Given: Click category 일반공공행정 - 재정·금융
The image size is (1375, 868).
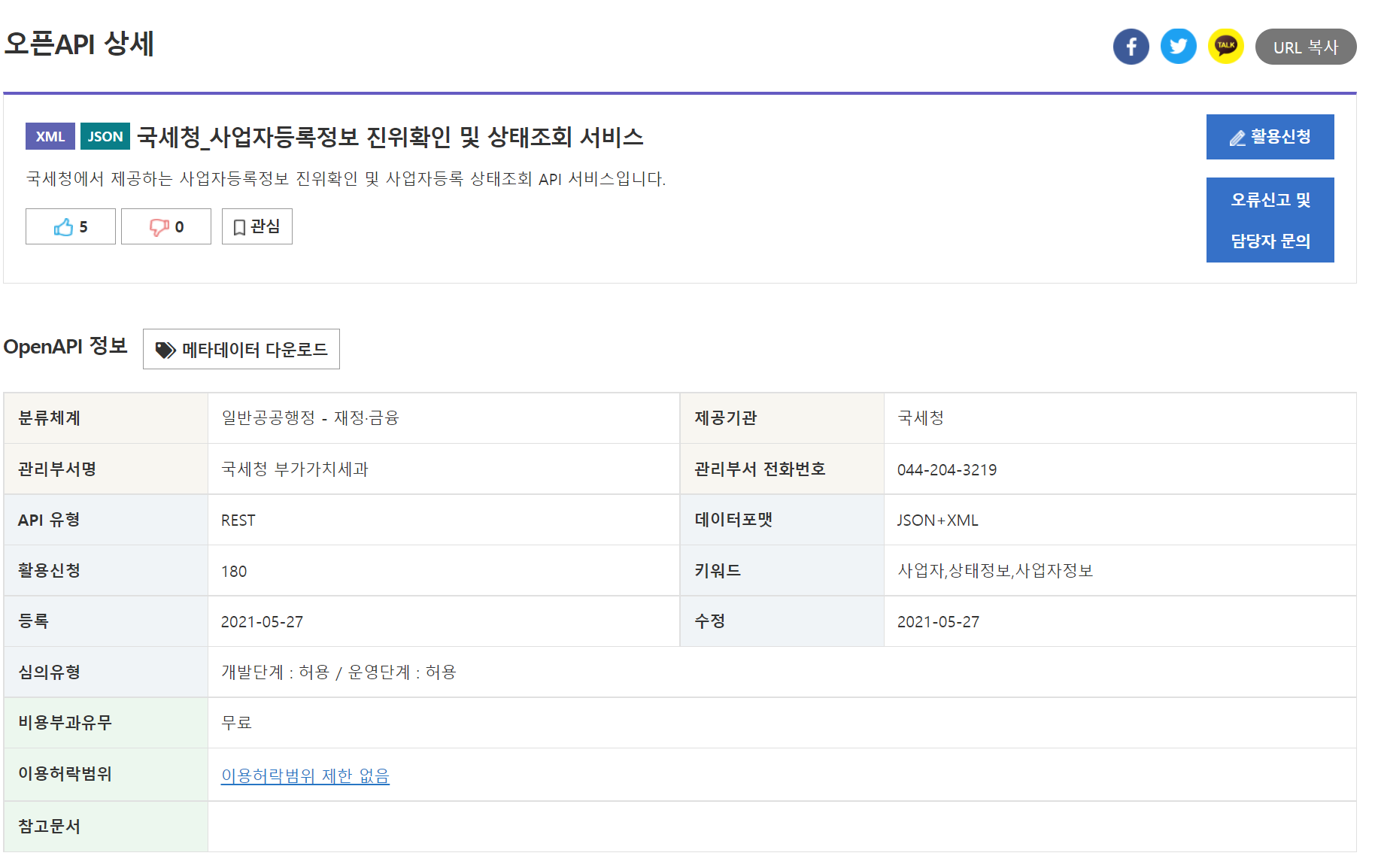Looking at the screenshot, I should (x=310, y=418).
